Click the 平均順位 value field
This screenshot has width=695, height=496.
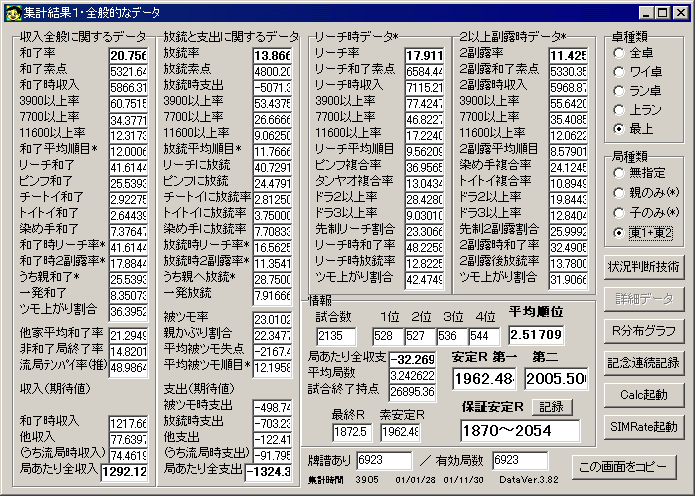536,335
